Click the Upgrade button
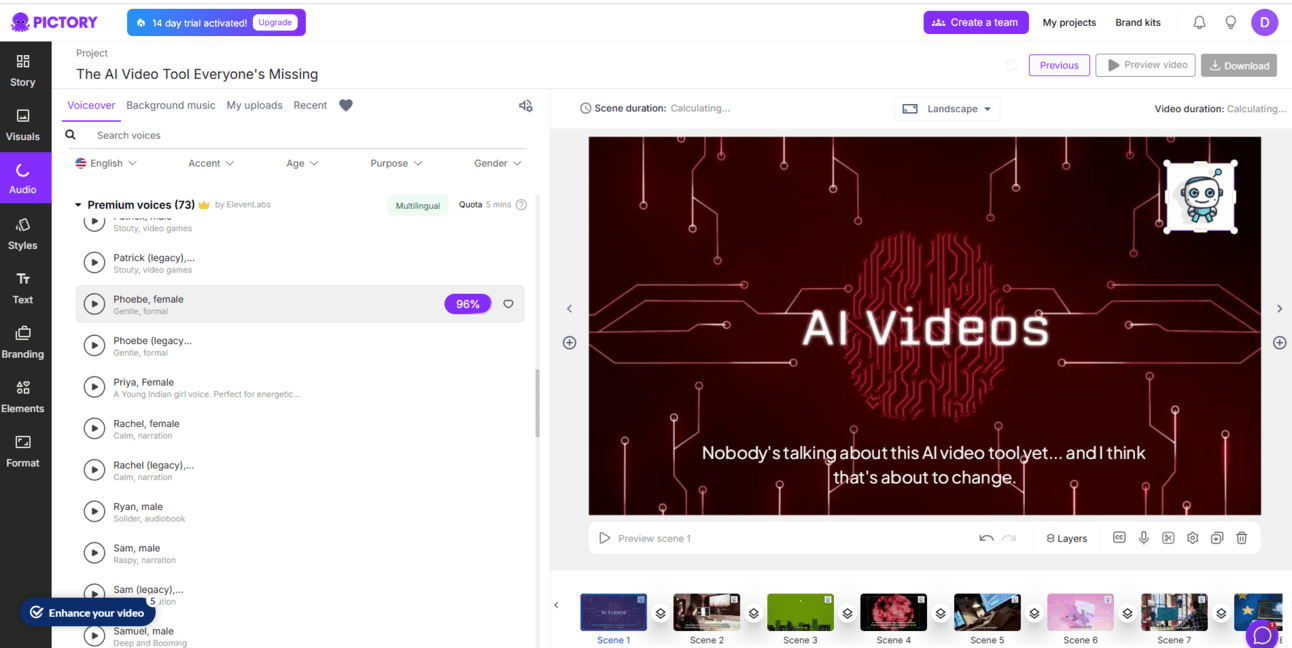Screen dimensions: 1292x648 275,22
